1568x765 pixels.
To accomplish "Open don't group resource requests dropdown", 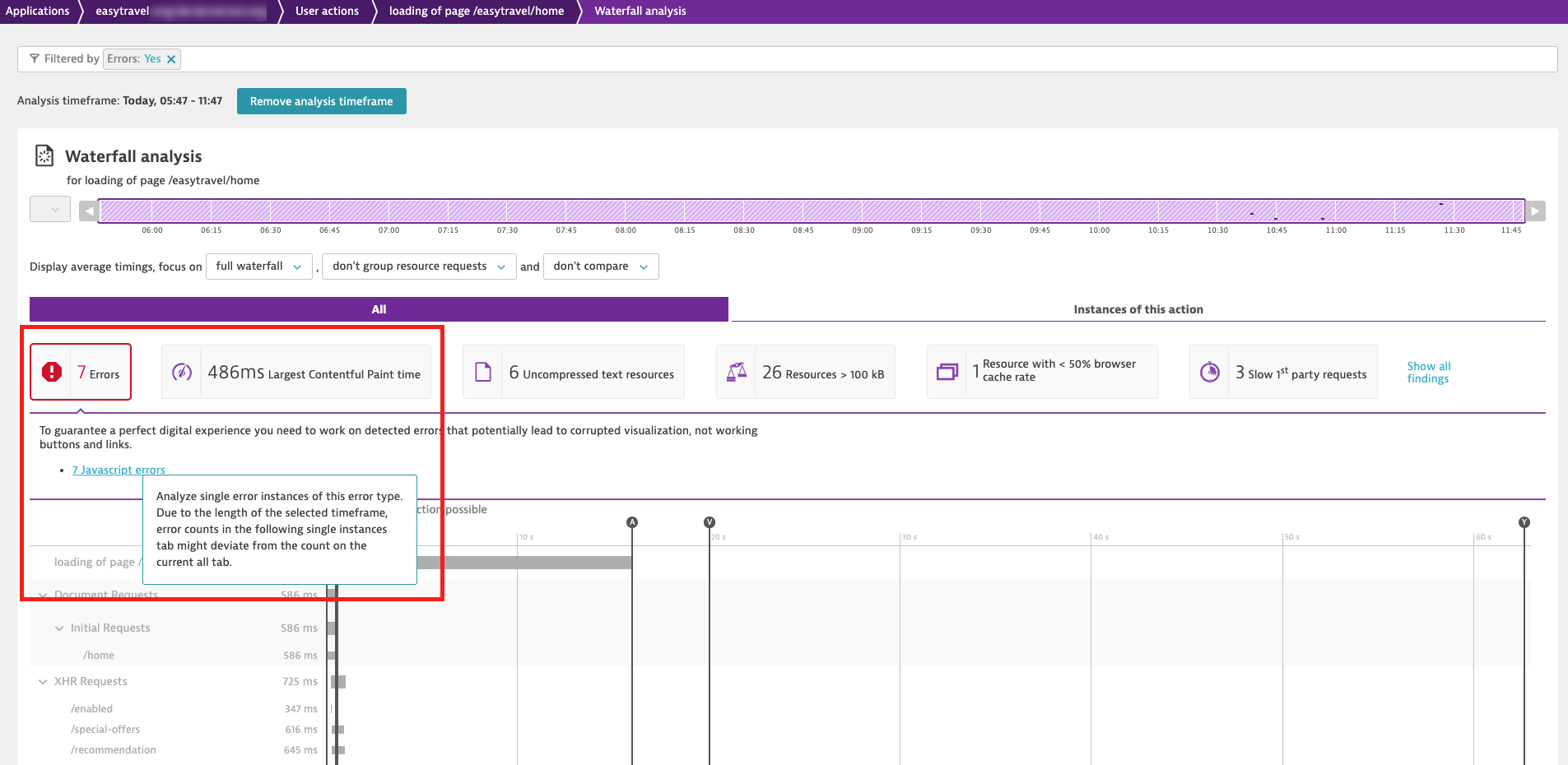I will 419,267.
